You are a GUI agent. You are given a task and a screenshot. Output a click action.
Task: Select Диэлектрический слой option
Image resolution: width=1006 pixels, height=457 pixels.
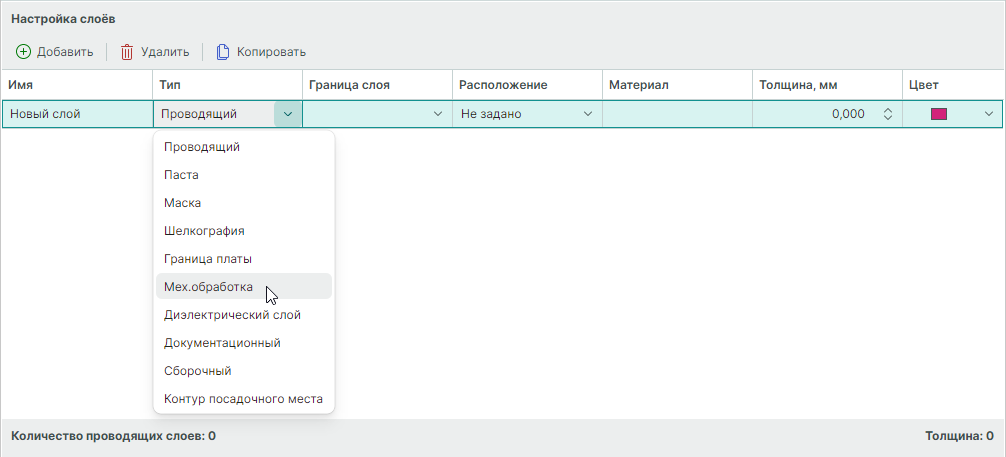click(232, 315)
